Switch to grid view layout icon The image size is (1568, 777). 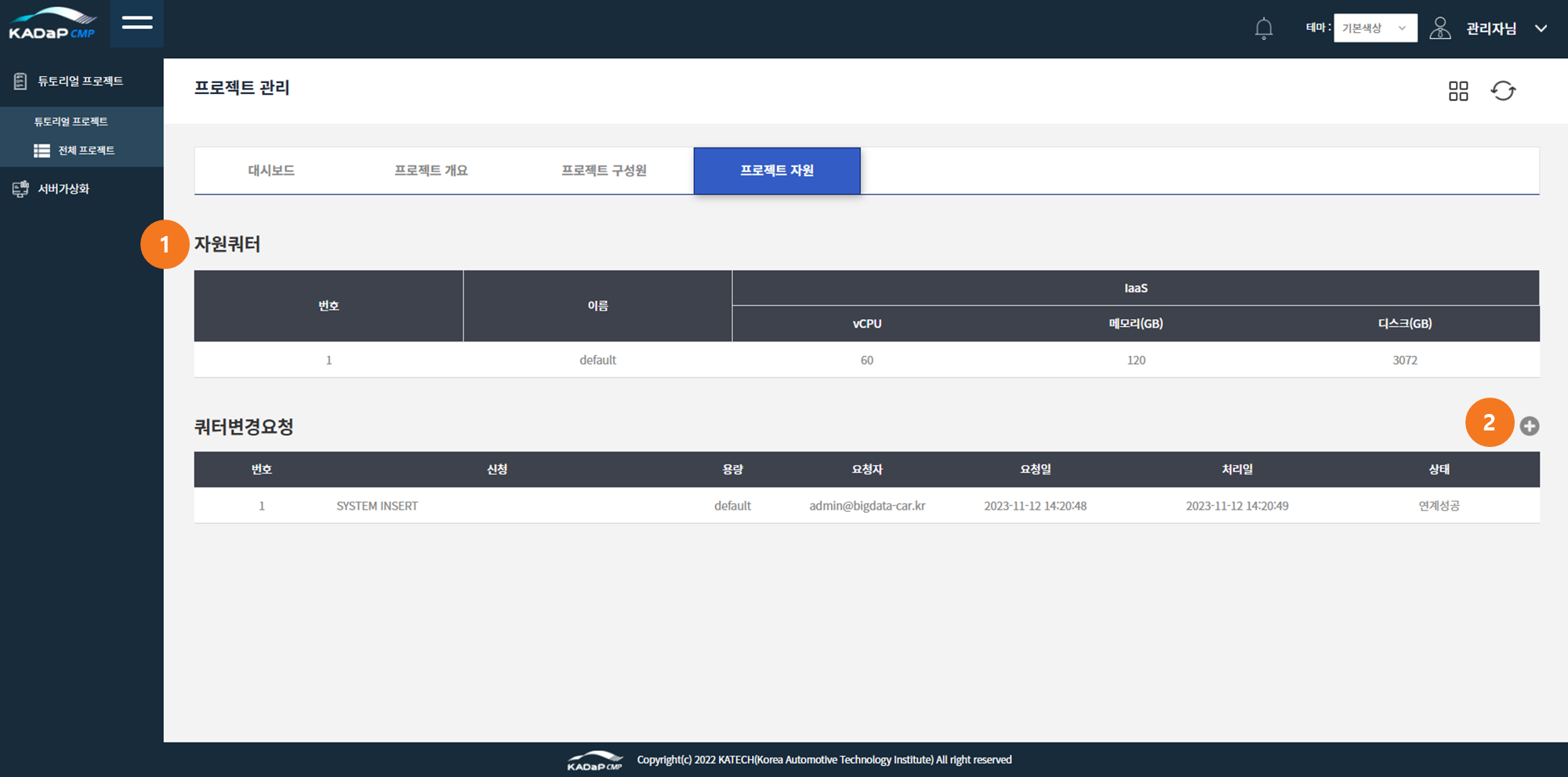tap(1457, 91)
